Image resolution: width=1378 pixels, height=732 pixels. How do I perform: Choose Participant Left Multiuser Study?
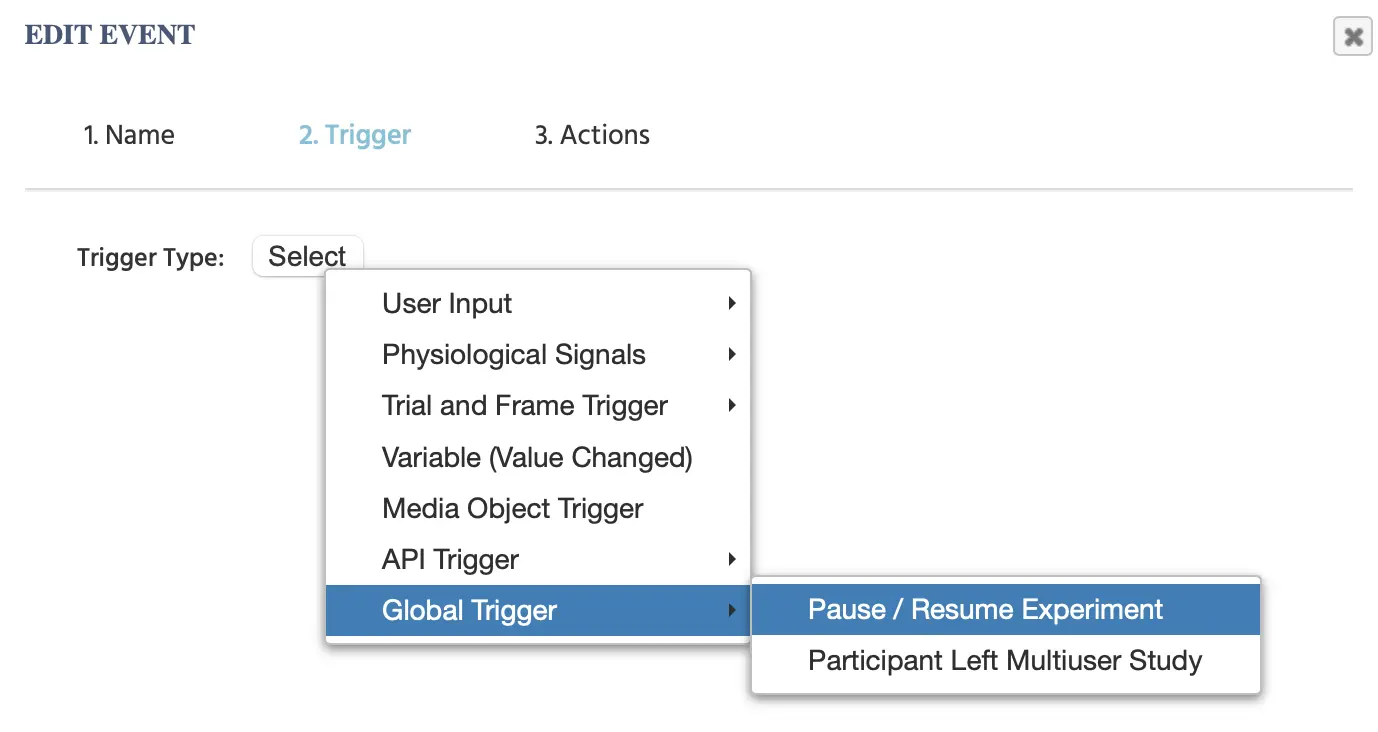(x=1005, y=661)
